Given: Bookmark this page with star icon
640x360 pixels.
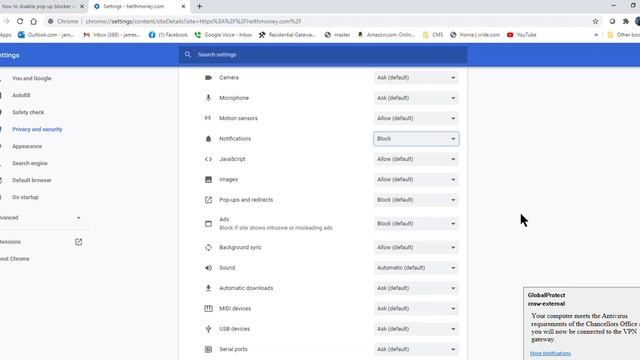Looking at the screenshot, I should pyautogui.click(x=595, y=21).
